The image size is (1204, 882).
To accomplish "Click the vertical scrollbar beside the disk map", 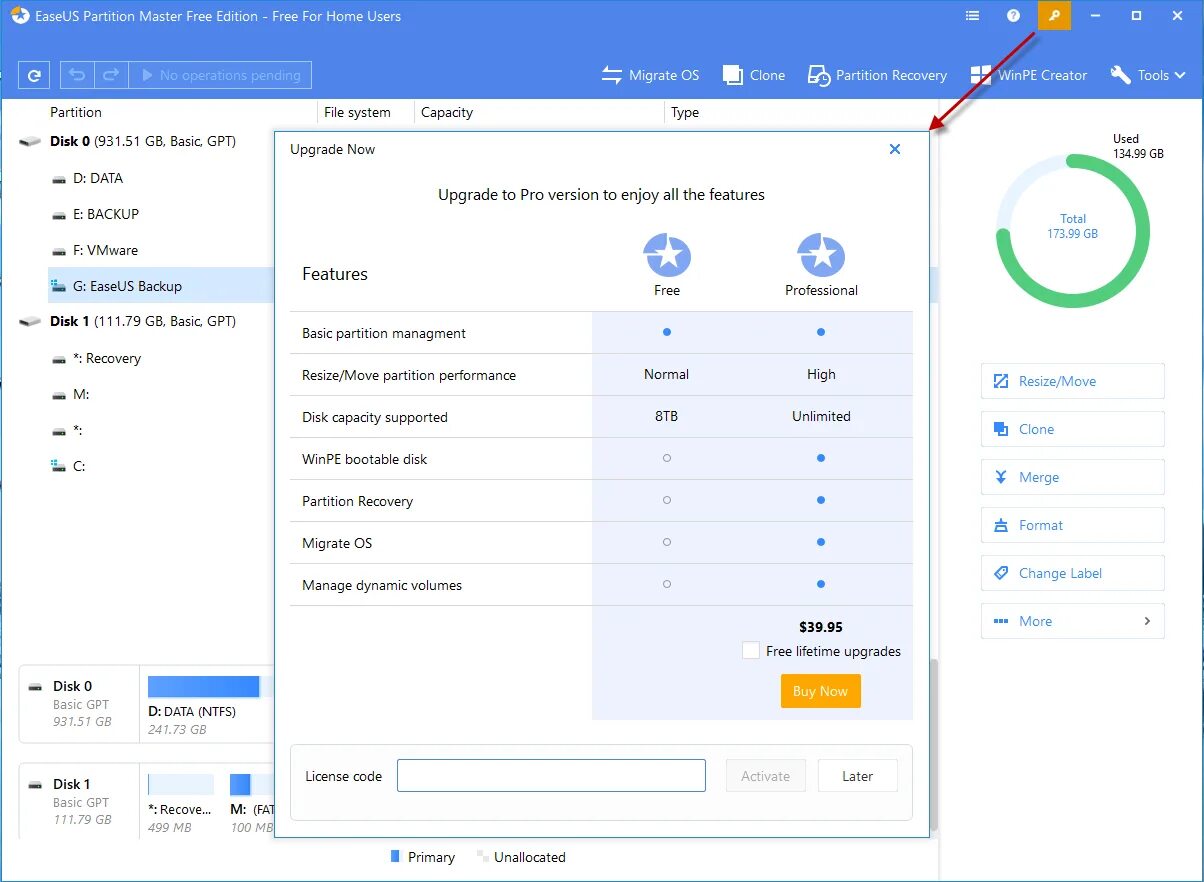I will point(935,745).
